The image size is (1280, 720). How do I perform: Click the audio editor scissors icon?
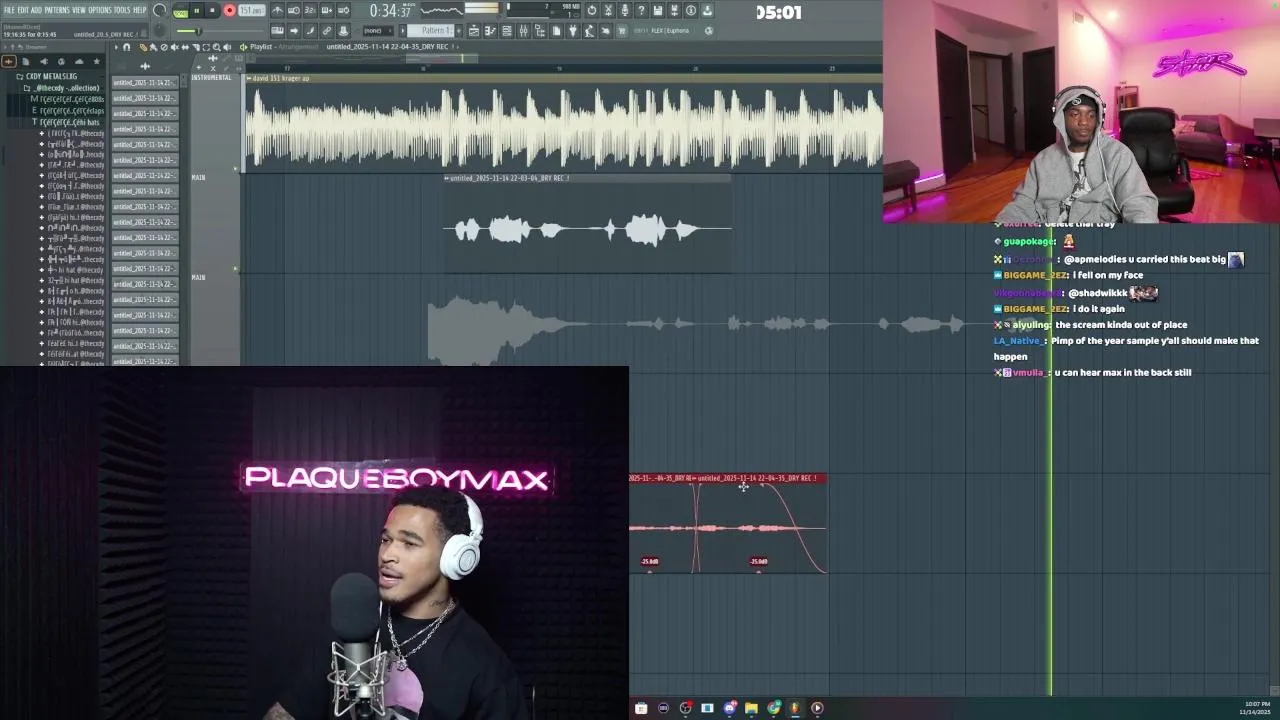(x=608, y=10)
